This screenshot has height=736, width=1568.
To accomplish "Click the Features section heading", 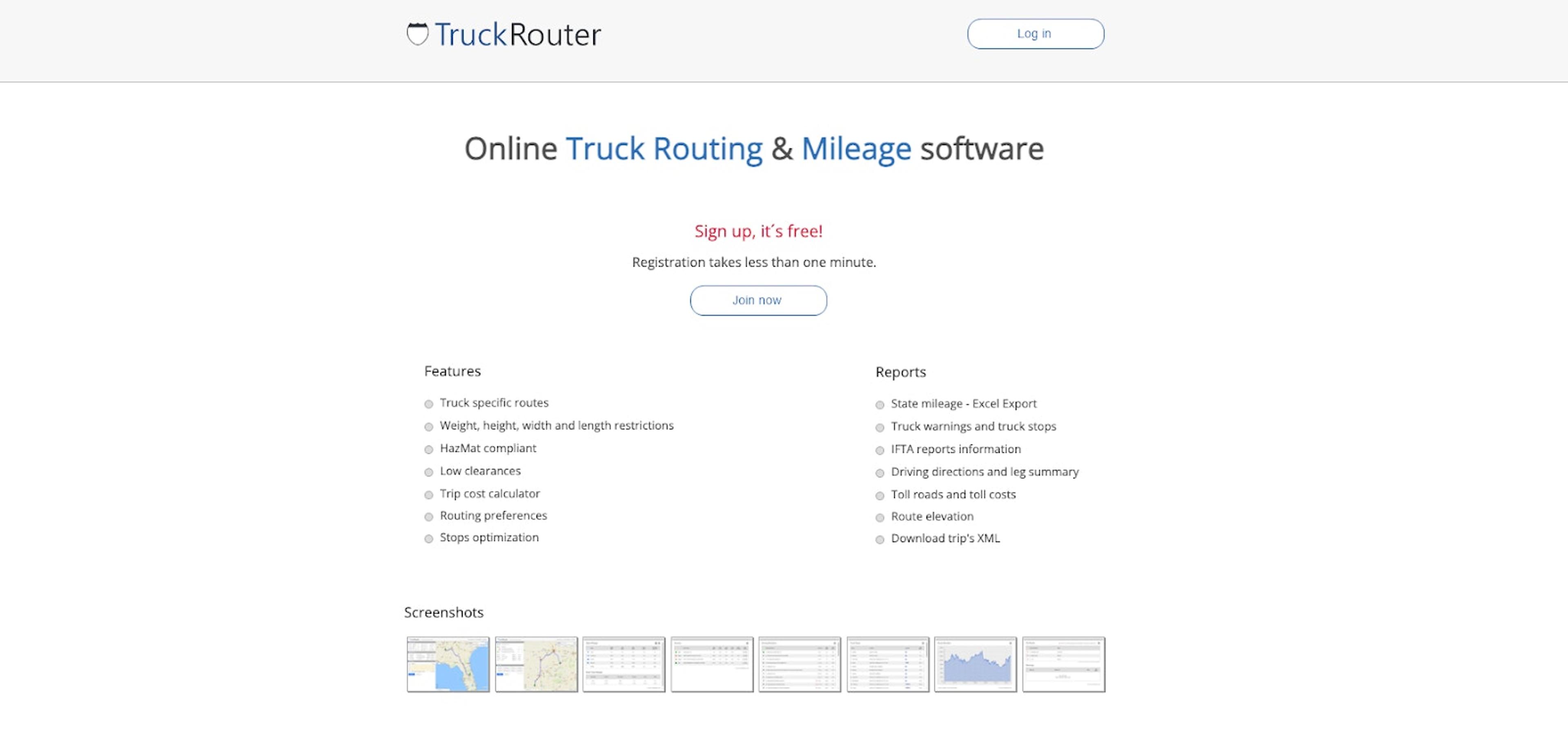I will [452, 371].
